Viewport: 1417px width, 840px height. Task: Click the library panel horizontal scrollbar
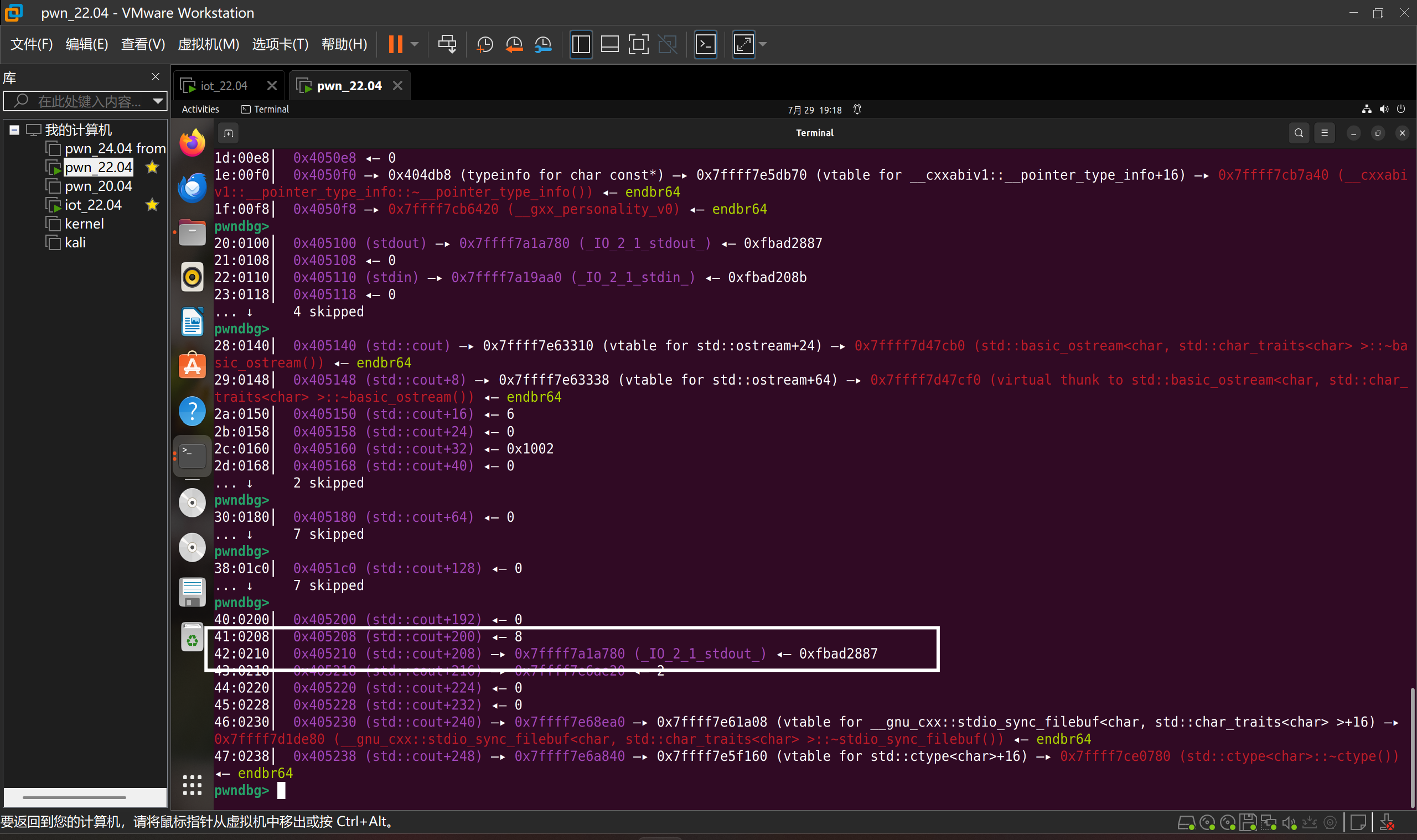[x=74, y=797]
